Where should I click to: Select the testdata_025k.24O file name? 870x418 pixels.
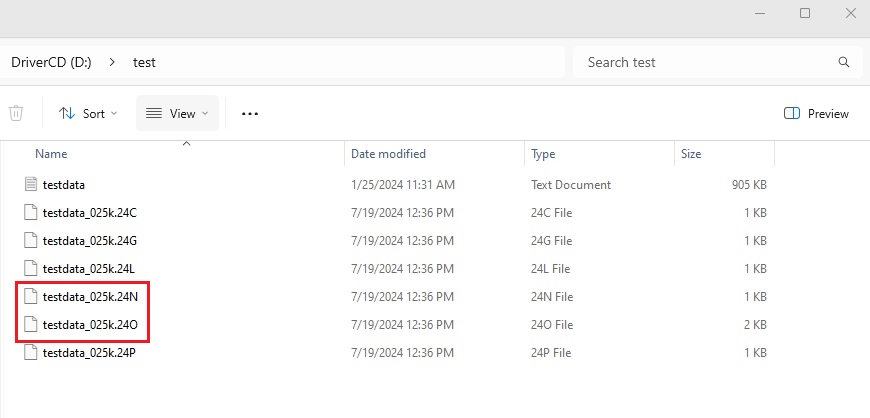90,325
